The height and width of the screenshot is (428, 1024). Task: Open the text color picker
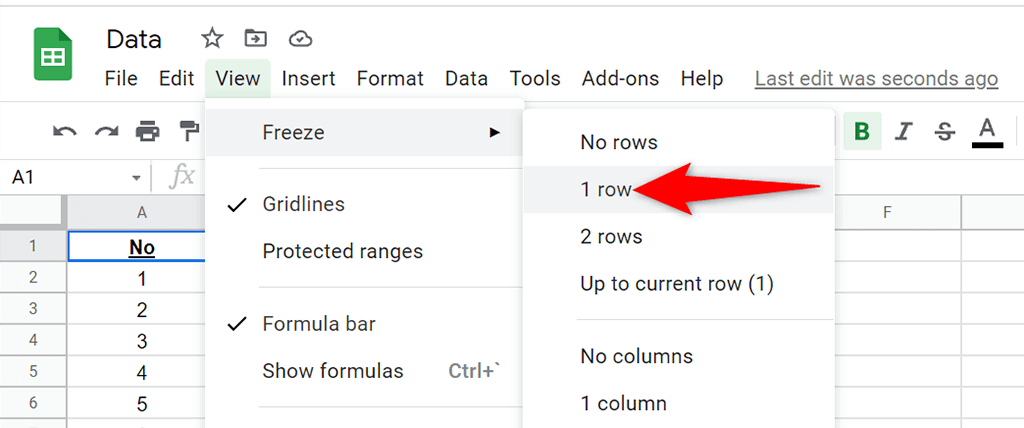coord(987,132)
